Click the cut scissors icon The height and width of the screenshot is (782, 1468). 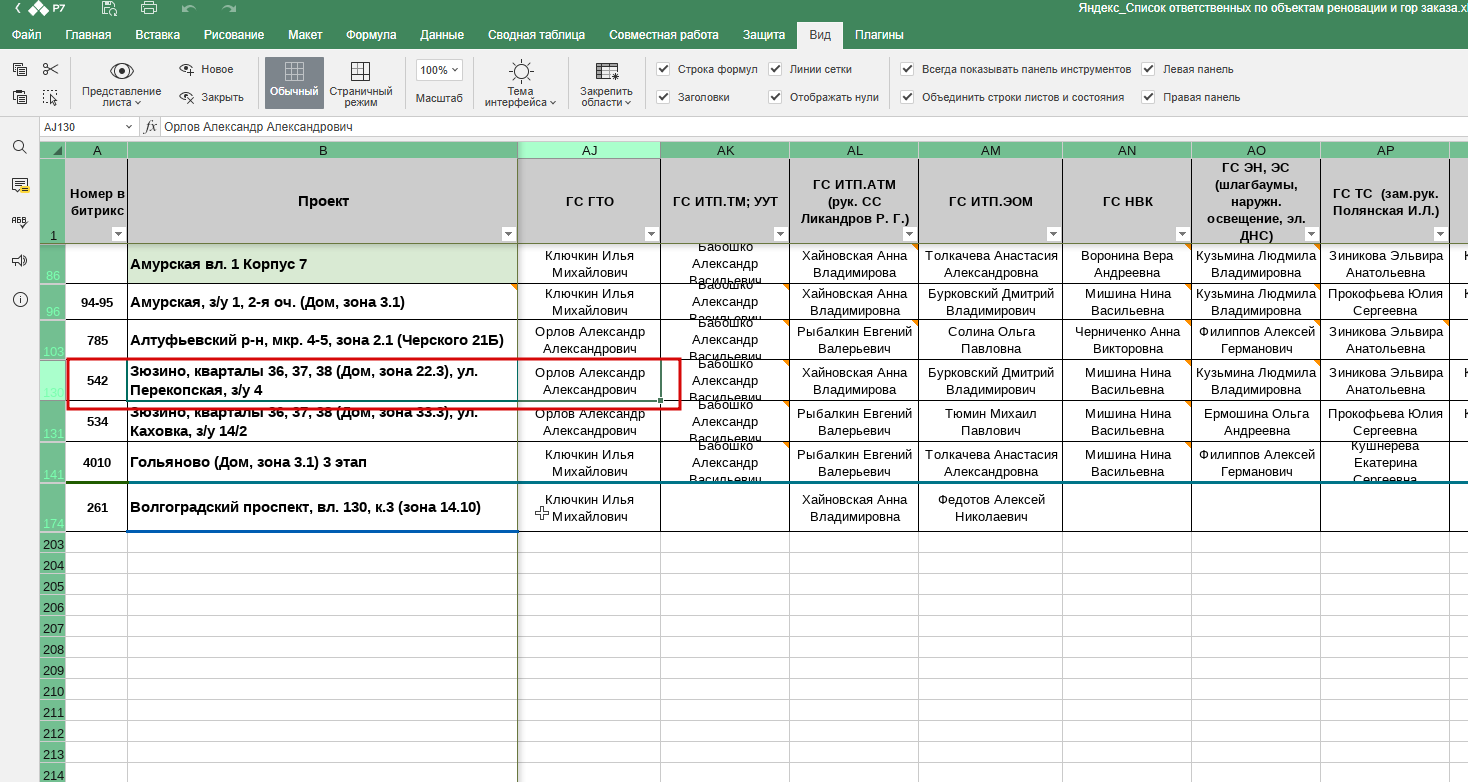[51, 69]
